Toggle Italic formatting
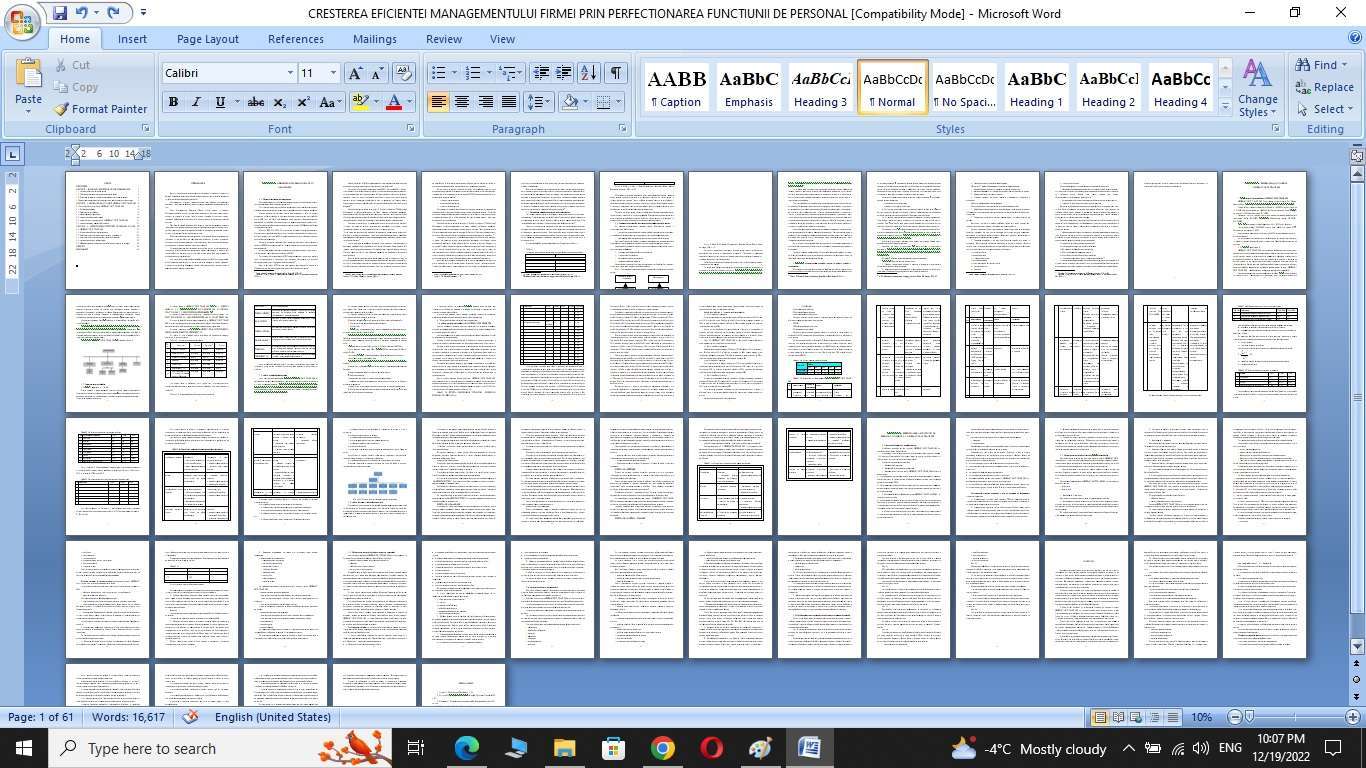The width and height of the screenshot is (1366, 768). pyautogui.click(x=196, y=102)
